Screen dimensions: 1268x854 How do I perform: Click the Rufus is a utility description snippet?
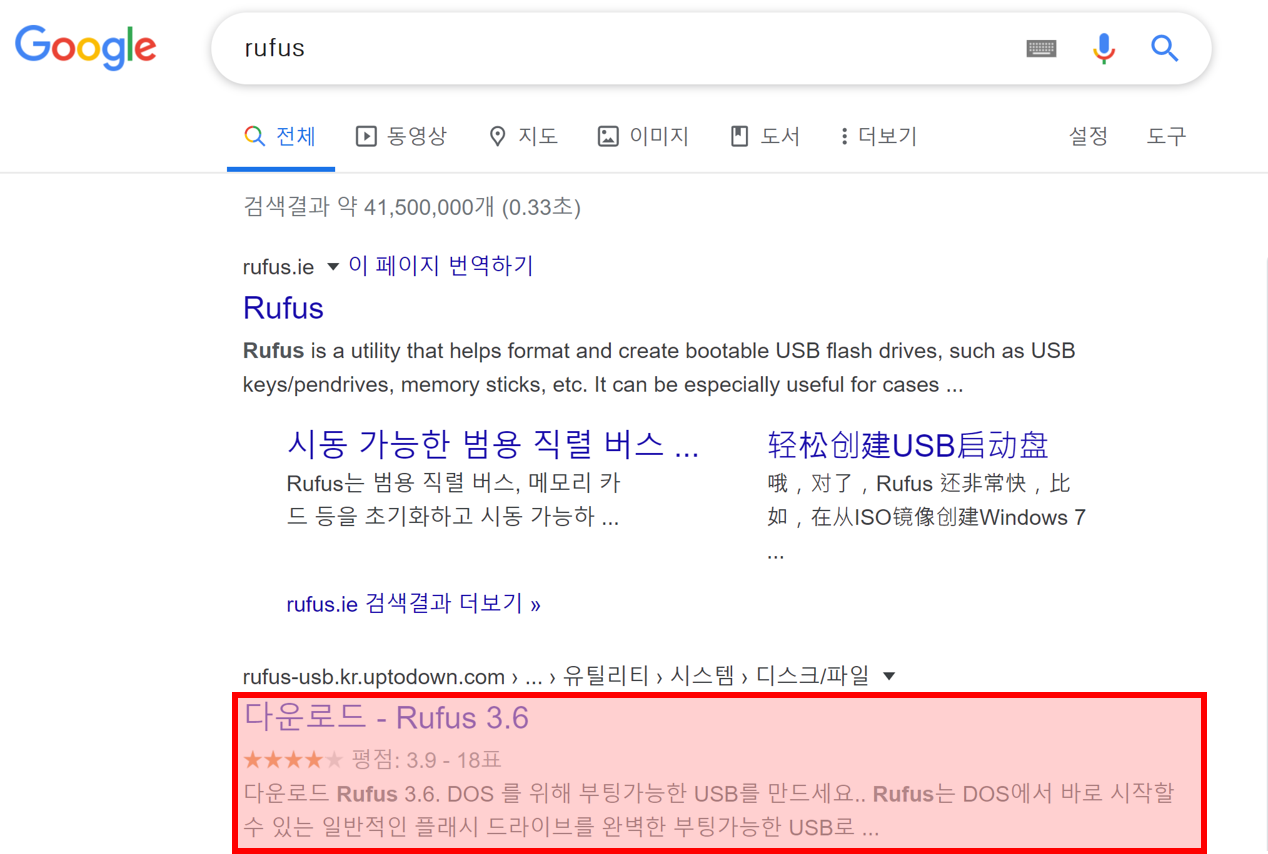click(659, 368)
